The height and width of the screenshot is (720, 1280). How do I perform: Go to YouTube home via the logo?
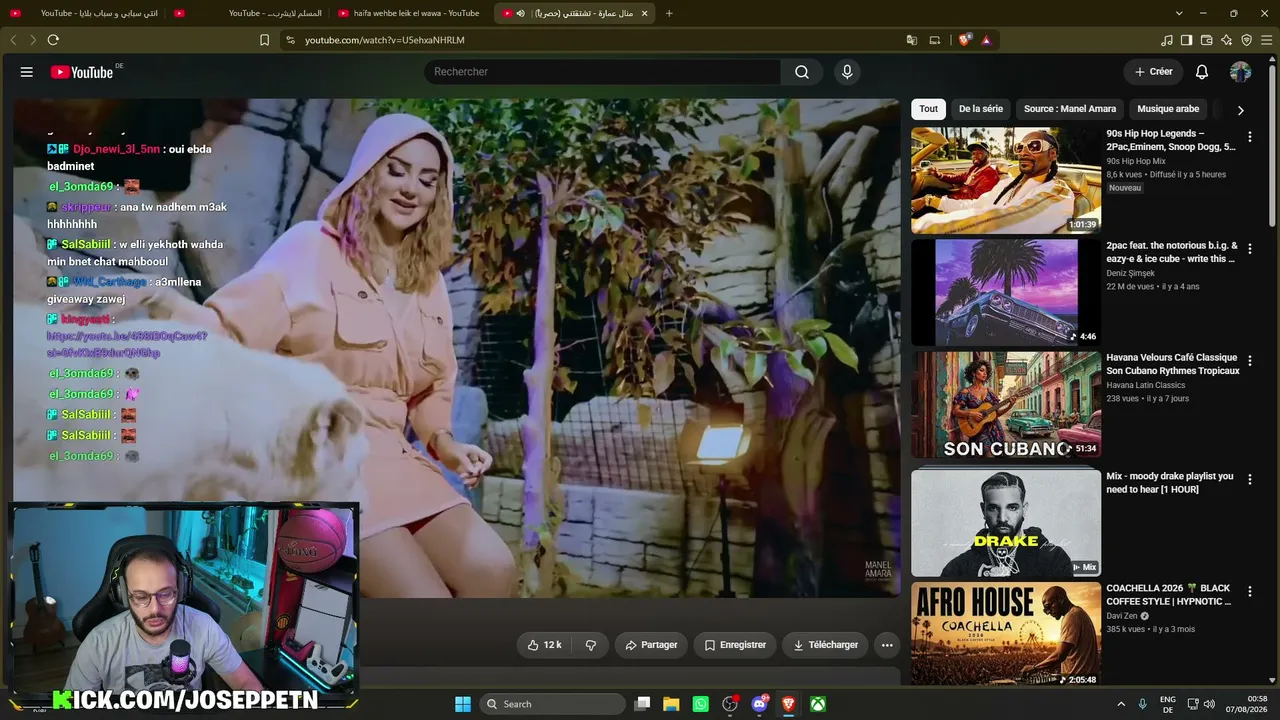point(82,72)
